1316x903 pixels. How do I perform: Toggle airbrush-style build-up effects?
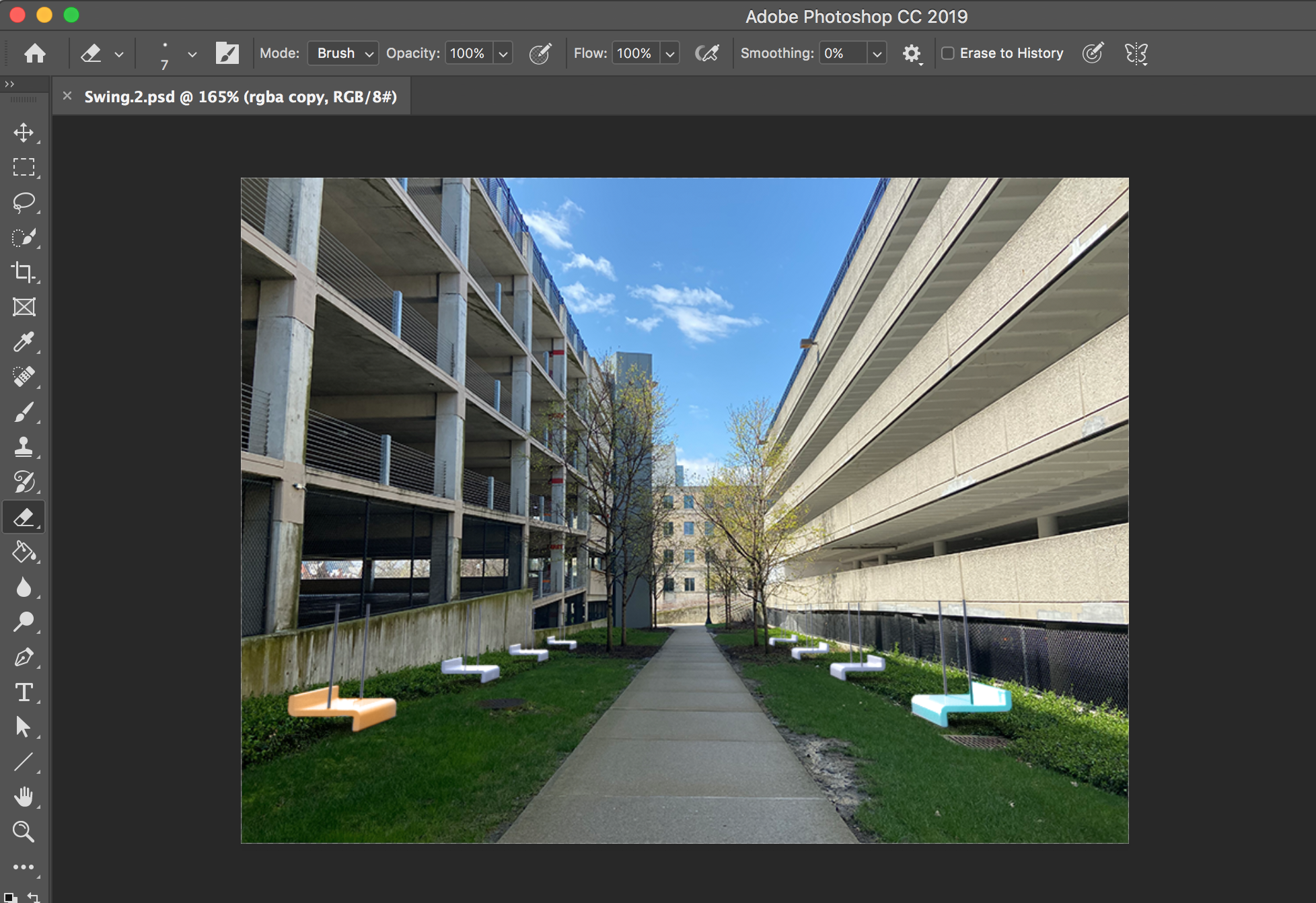pos(707,53)
